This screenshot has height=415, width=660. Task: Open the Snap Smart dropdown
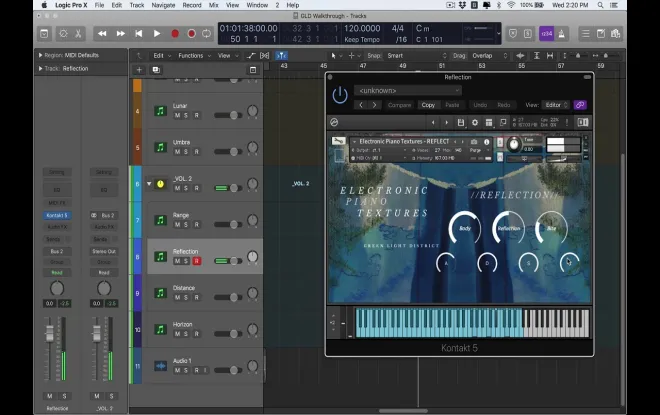417,56
